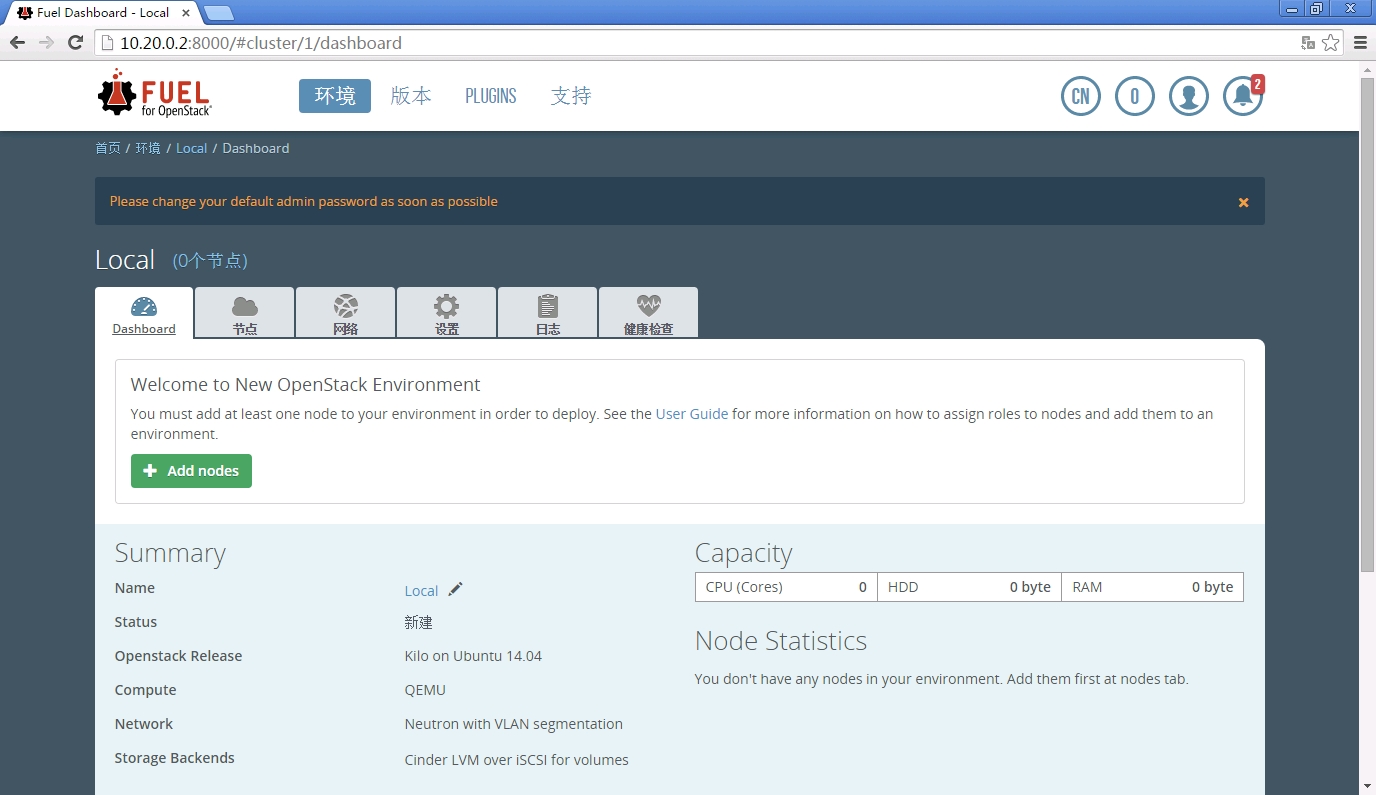Switch to the Dashboard tab
Image resolution: width=1376 pixels, height=795 pixels.
(144, 313)
